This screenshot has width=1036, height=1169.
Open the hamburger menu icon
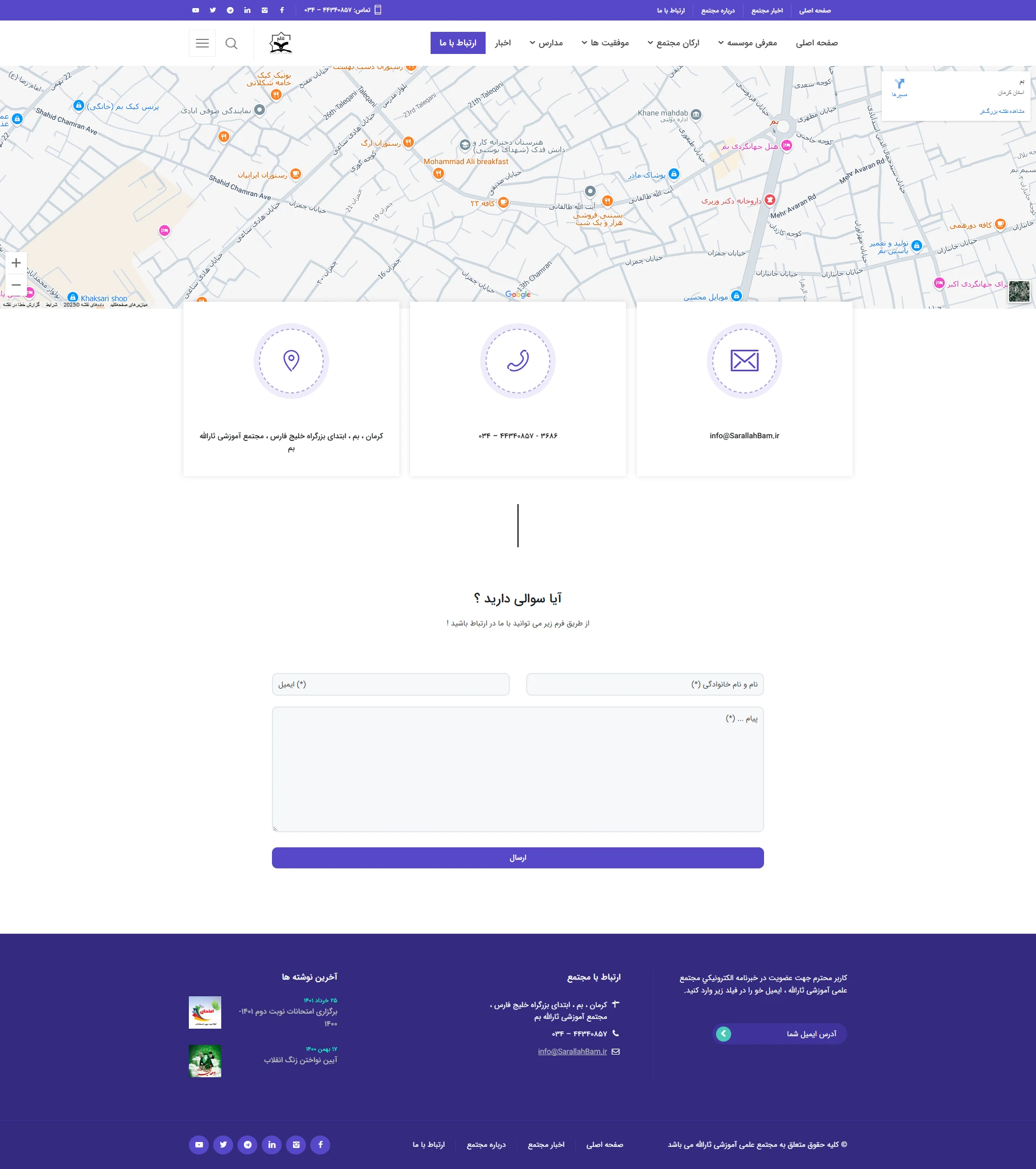(x=202, y=44)
